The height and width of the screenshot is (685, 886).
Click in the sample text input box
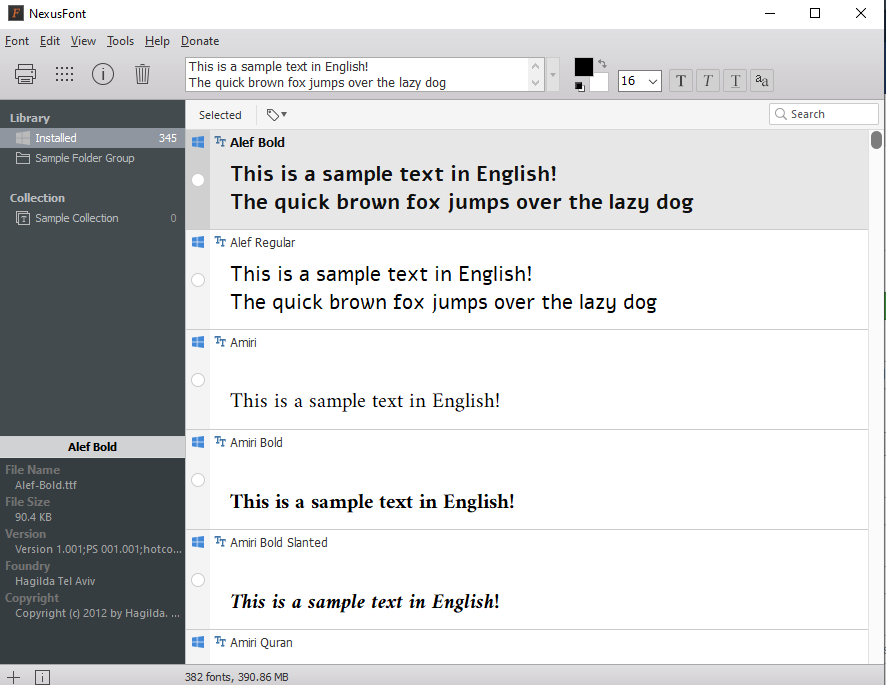pos(357,74)
